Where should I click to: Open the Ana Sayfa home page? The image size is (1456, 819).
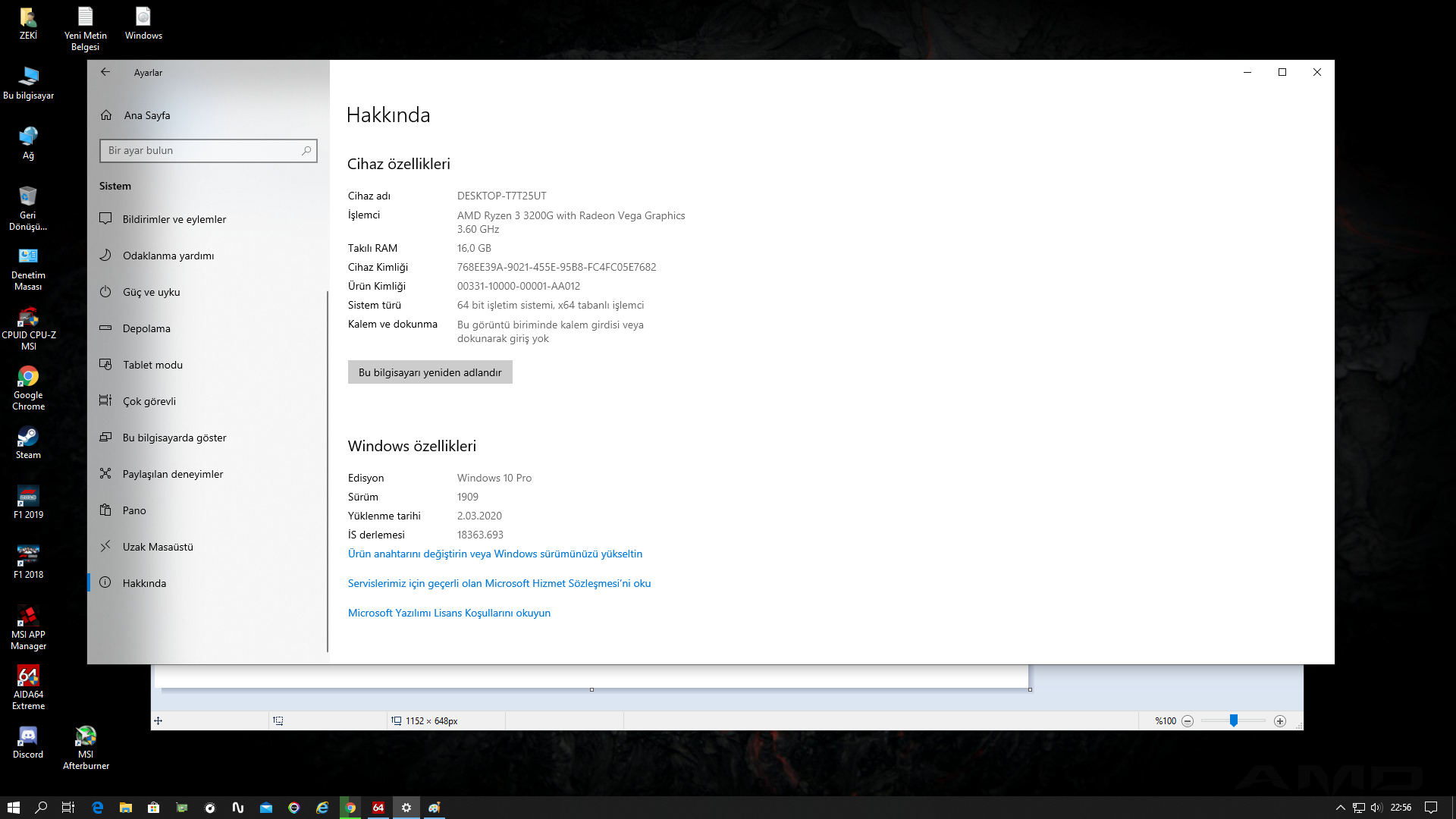click(146, 115)
